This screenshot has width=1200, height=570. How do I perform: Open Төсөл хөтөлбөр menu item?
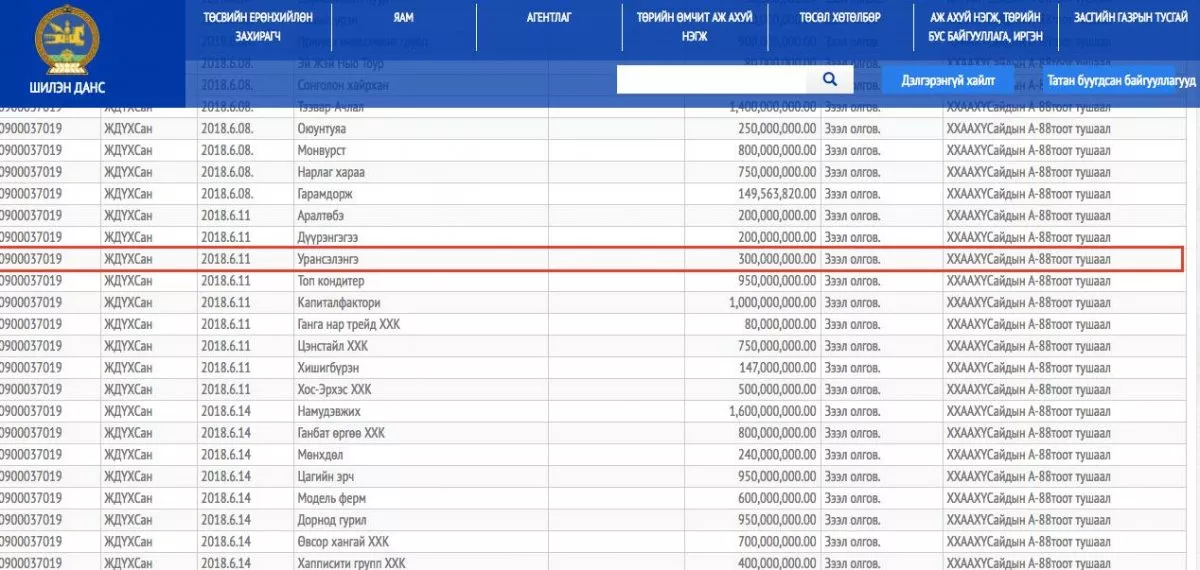coord(840,18)
